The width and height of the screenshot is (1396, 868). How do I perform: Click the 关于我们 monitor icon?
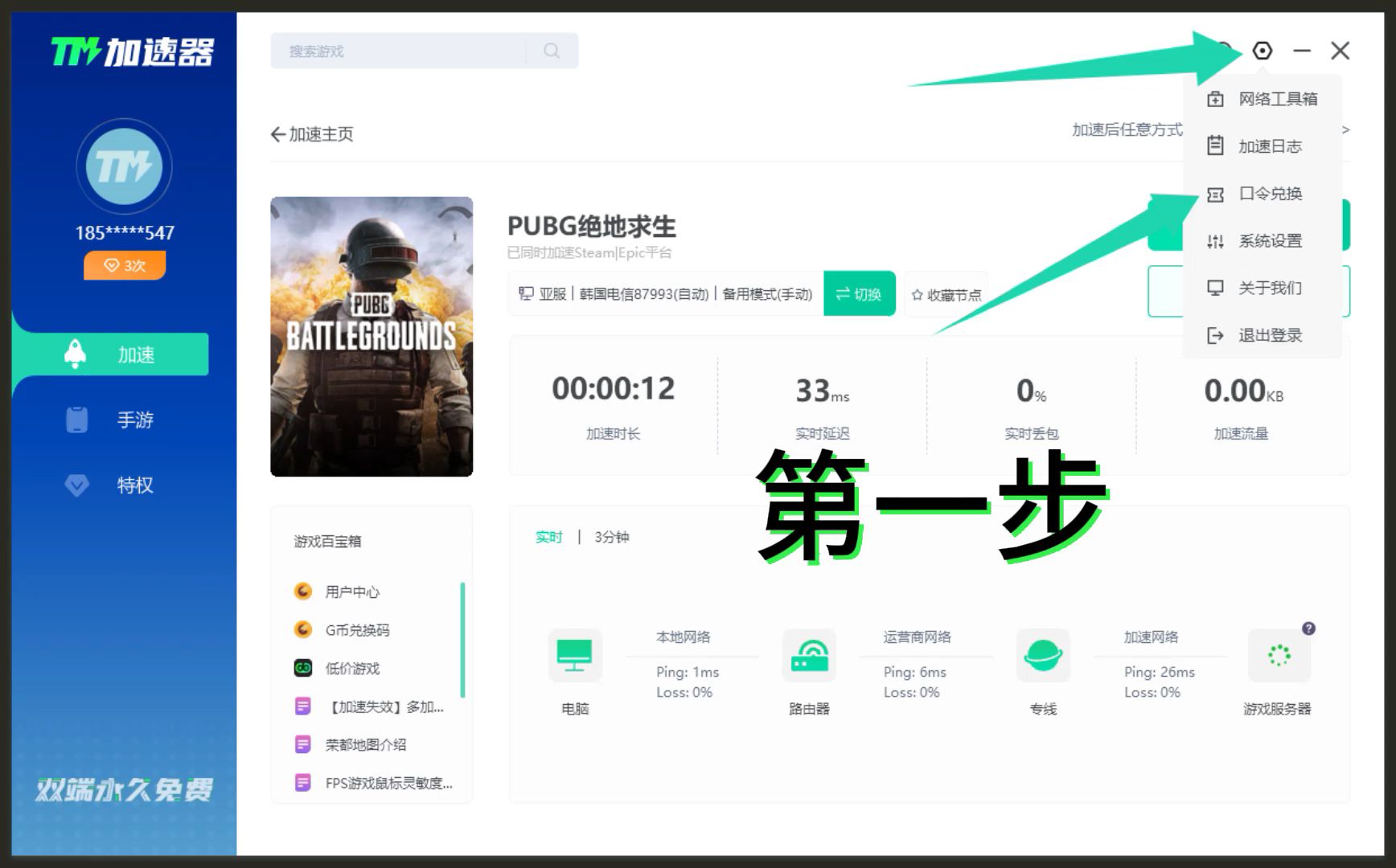click(1215, 288)
